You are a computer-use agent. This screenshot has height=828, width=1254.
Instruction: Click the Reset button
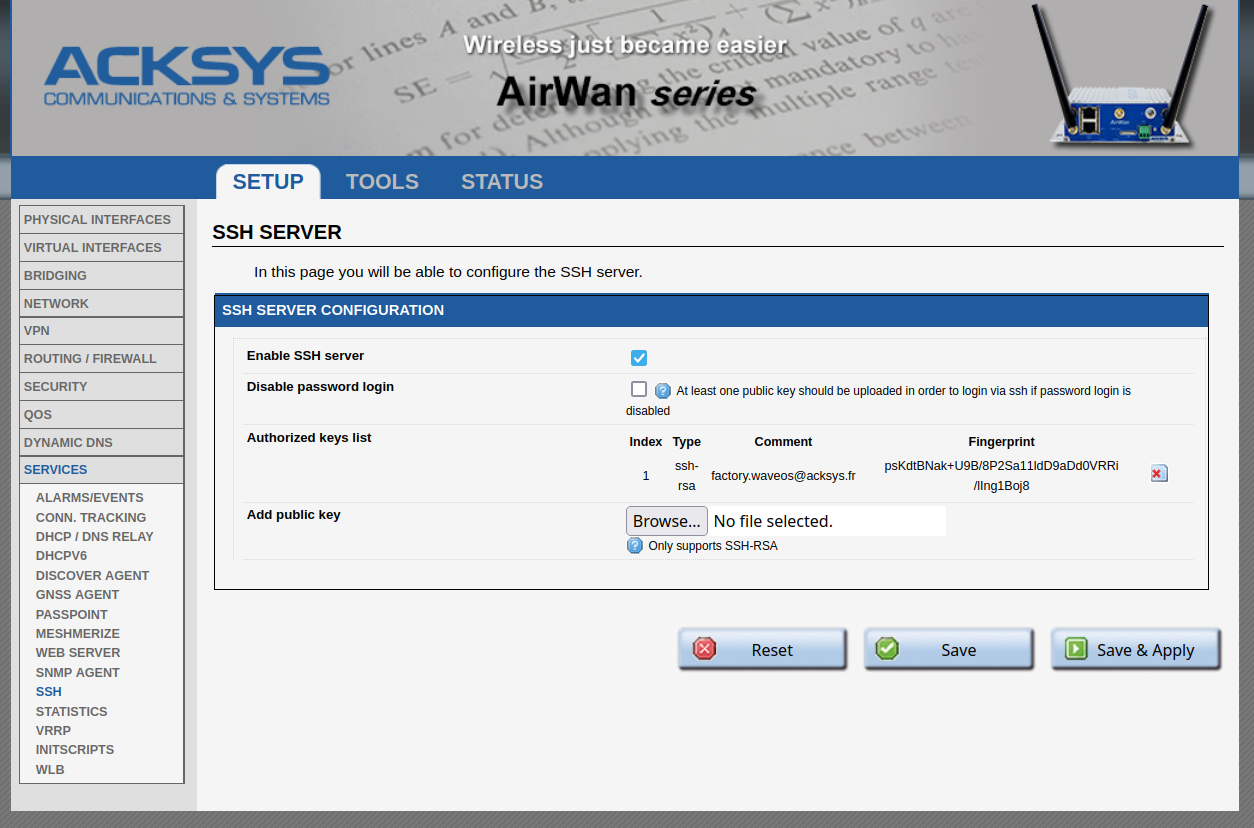tap(762, 650)
